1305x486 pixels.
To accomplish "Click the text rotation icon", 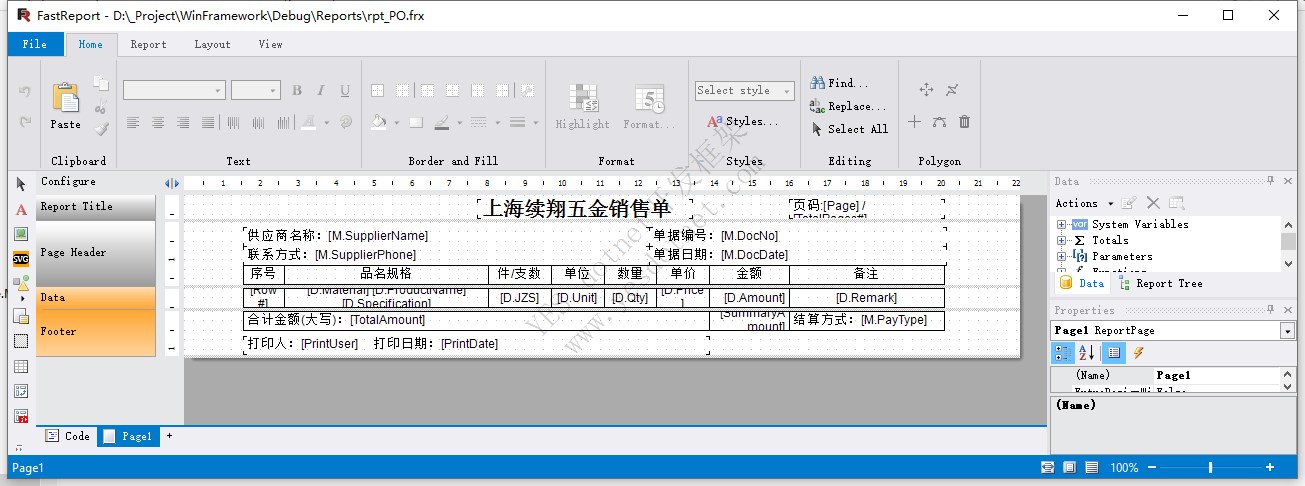I will pyautogui.click(x=346, y=123).
